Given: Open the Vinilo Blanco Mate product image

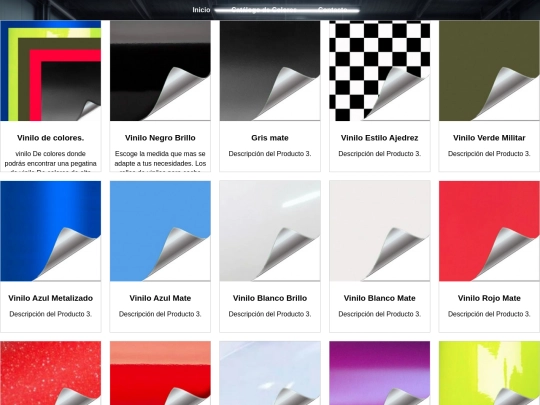Looking at the screenshot, I should [380, 231].
